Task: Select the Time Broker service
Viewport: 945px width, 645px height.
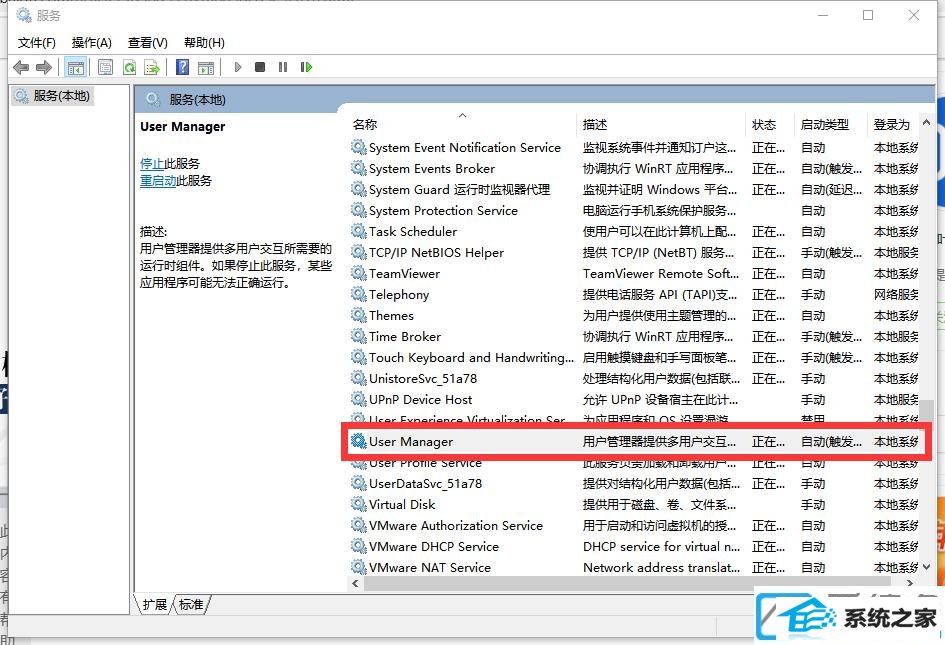Action: pyautogui.click(x=634, y=337)
